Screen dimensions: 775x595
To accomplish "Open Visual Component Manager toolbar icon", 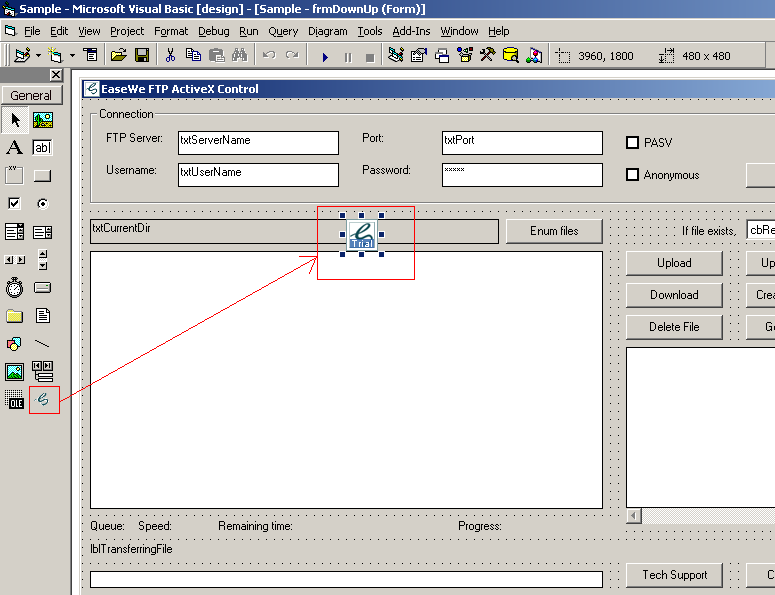I will pyautogui.click(x=534, y=55).
